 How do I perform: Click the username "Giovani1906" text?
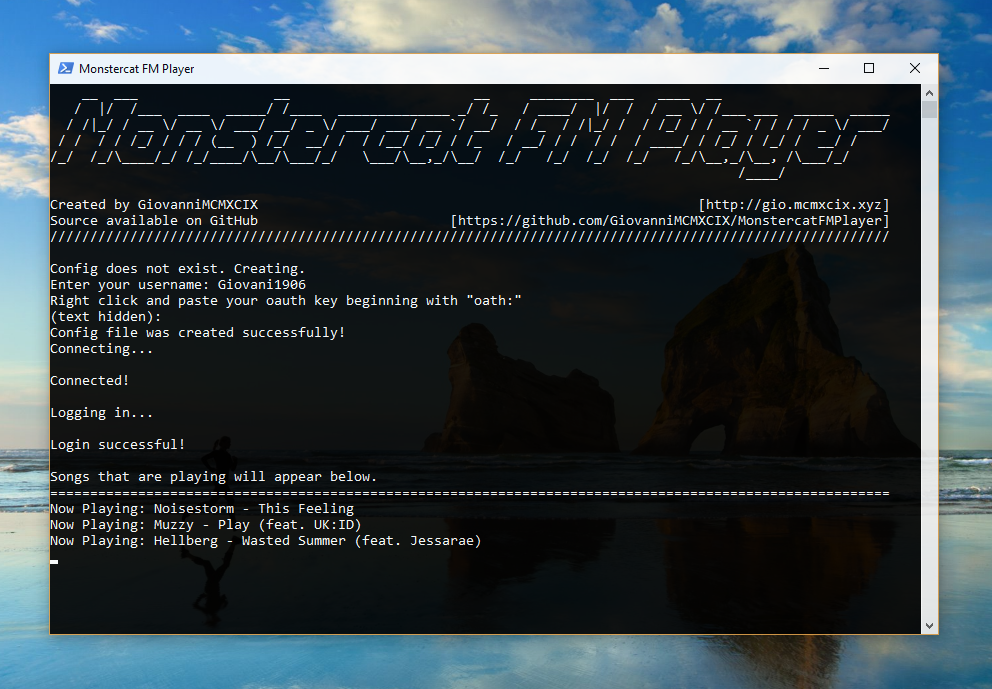(262, 285)
